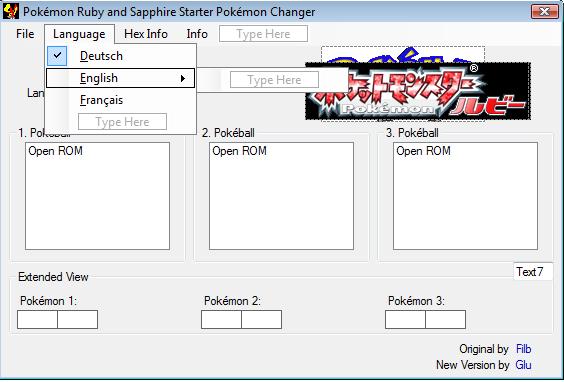This screenshot has height=382, width=564.
Task: Open the File menu
Action: point(25,34)
